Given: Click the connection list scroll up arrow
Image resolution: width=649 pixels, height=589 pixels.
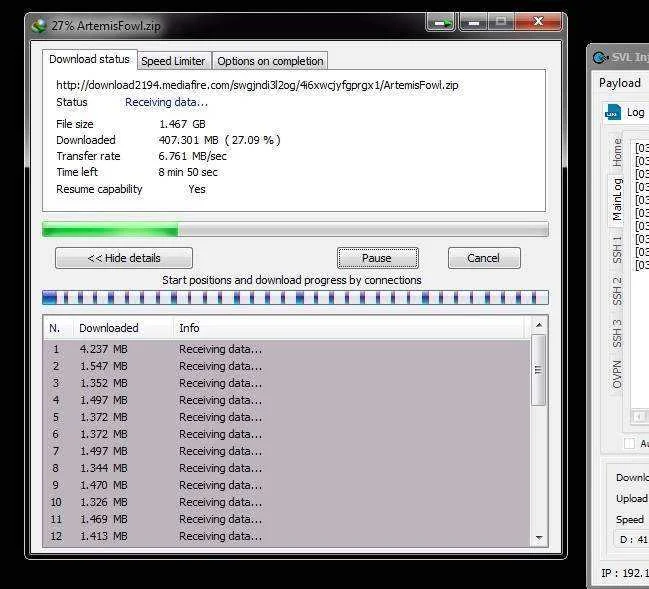Looking at the screenshot, I should [x=538, y=325].
